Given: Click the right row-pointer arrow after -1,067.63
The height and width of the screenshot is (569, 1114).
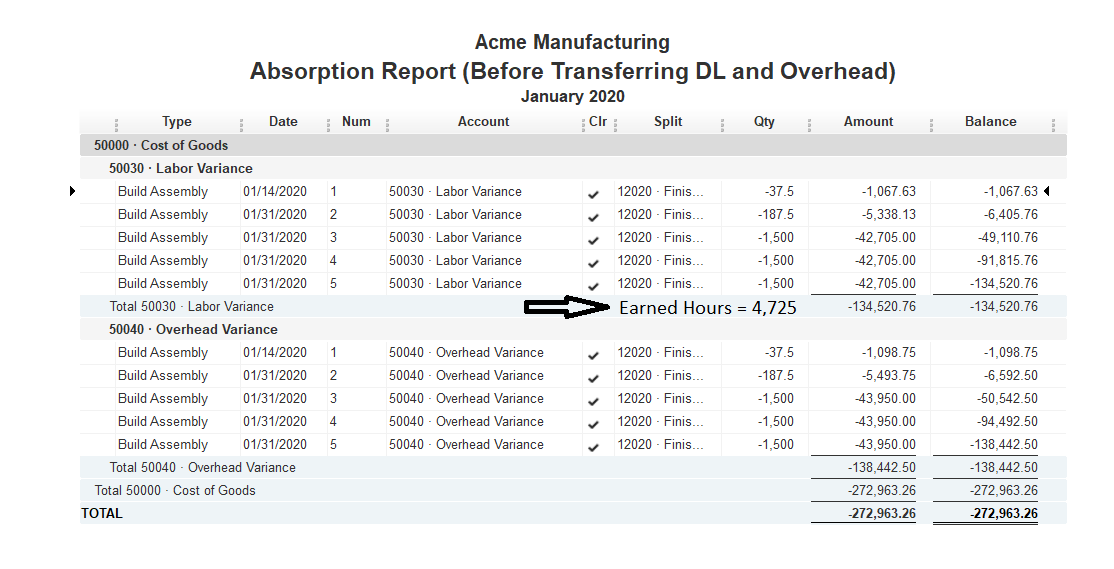Looking at the screenshot, I should coord(1047,191).
